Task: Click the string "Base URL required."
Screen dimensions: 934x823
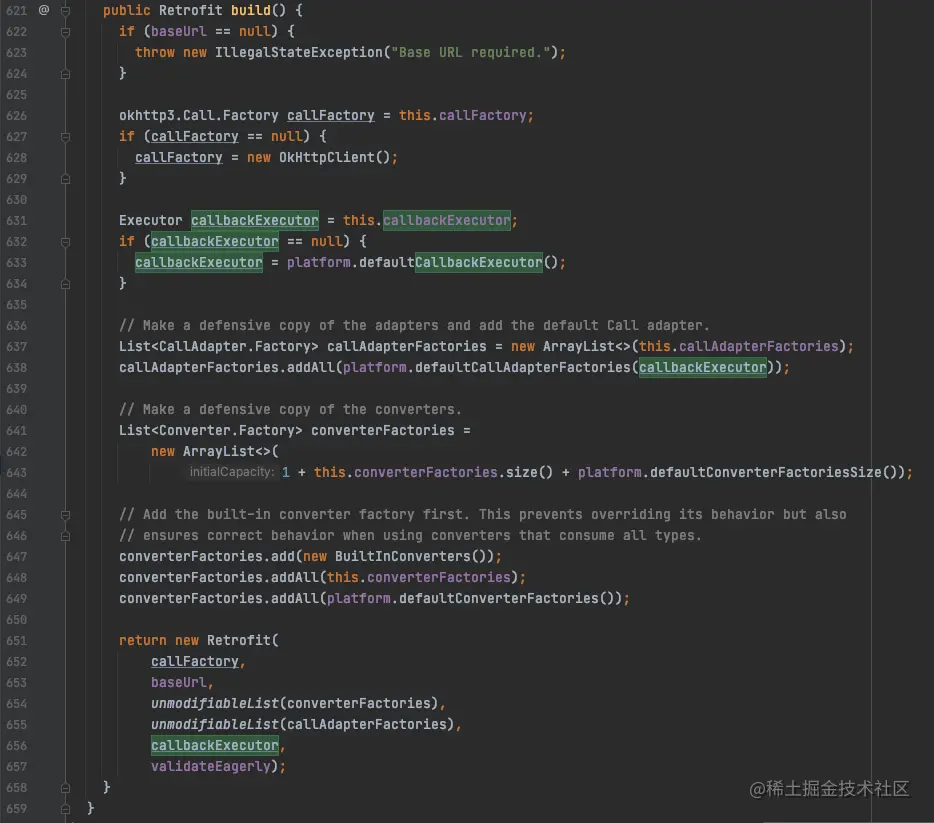Action: coord(471,52)
